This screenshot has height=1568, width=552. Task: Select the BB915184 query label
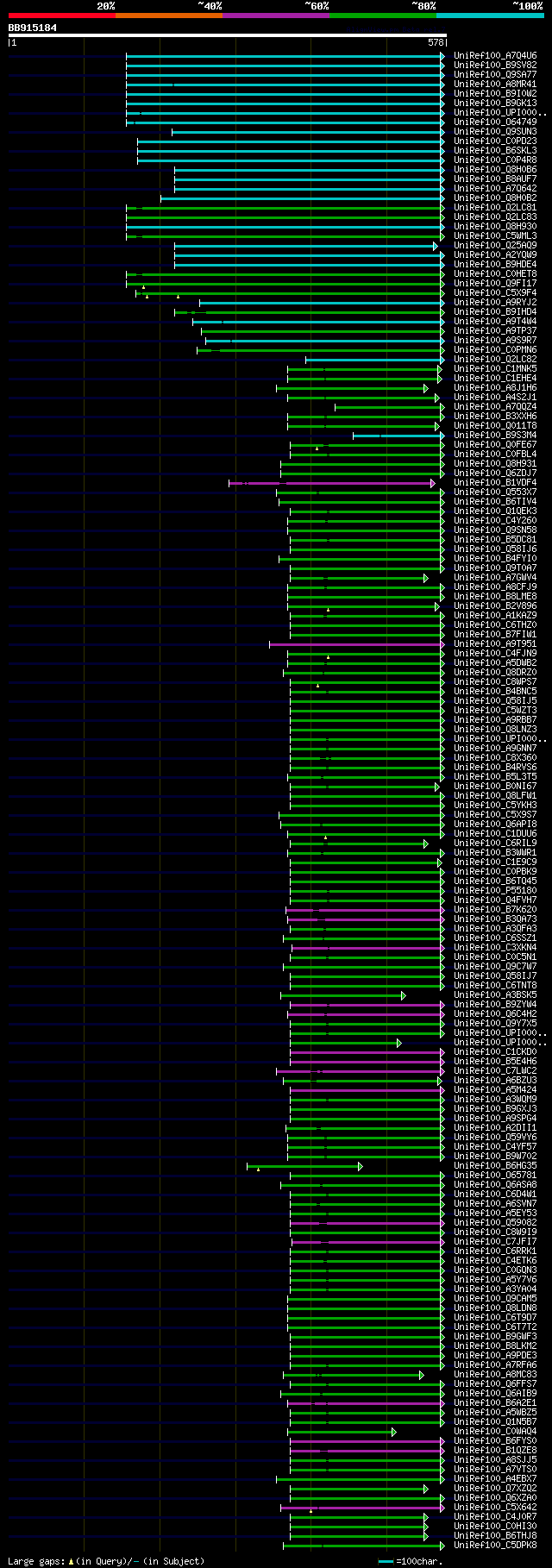tap(33, 28)
